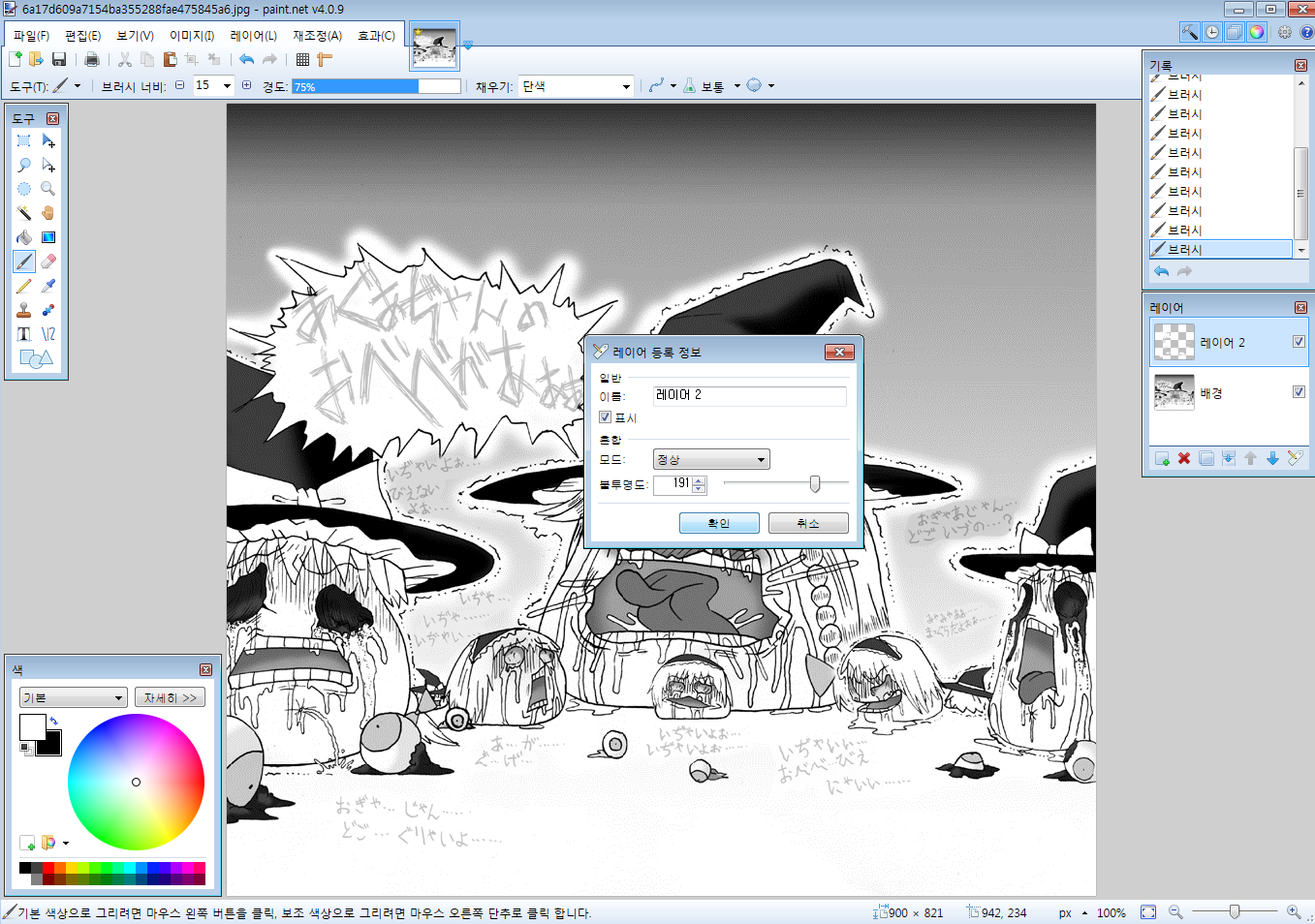Select the Shapes tool

[36, 358]
